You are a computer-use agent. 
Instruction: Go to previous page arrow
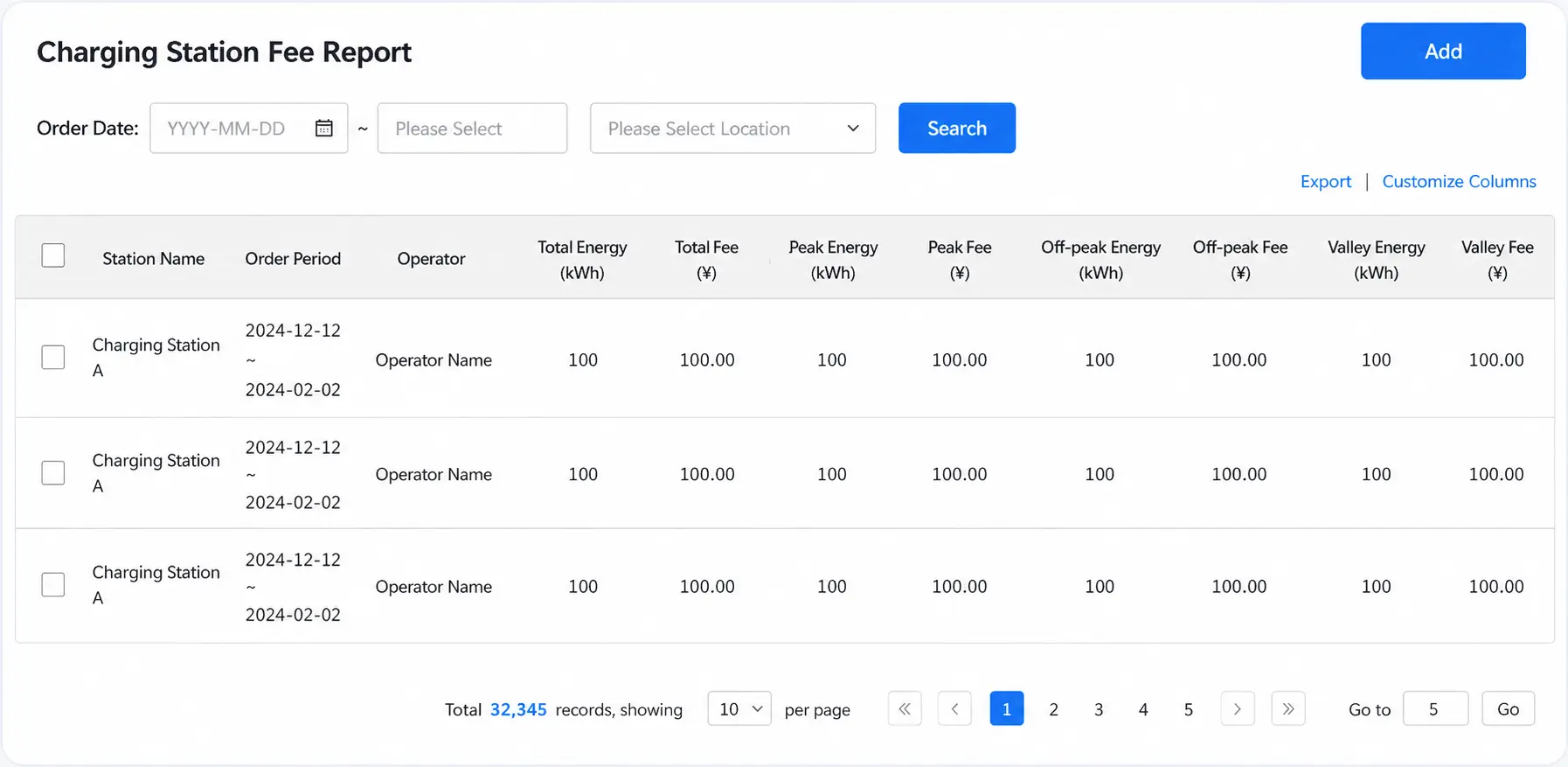click(954, 708)
